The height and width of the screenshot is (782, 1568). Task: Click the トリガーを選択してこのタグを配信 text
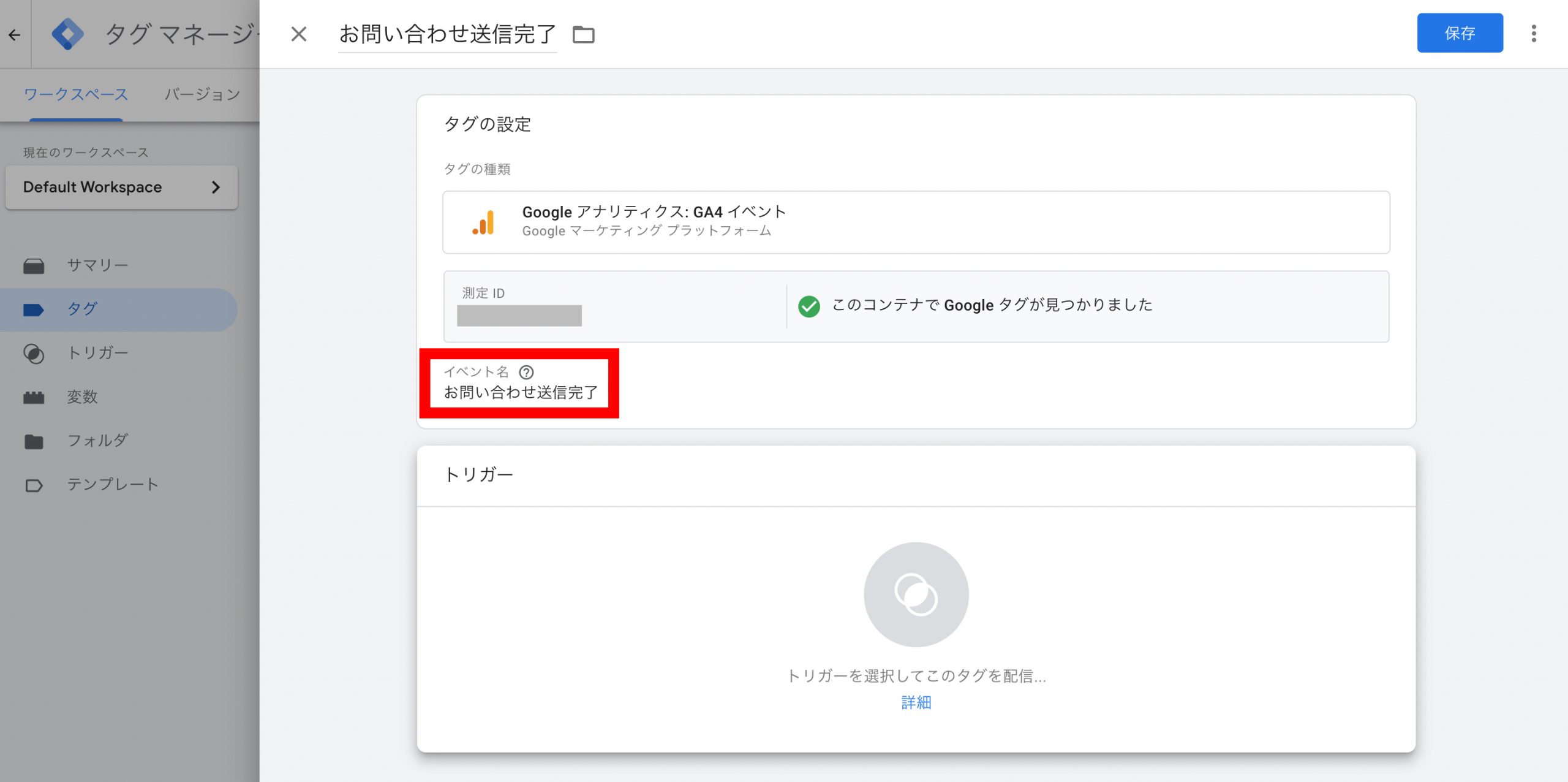(916, 676)
